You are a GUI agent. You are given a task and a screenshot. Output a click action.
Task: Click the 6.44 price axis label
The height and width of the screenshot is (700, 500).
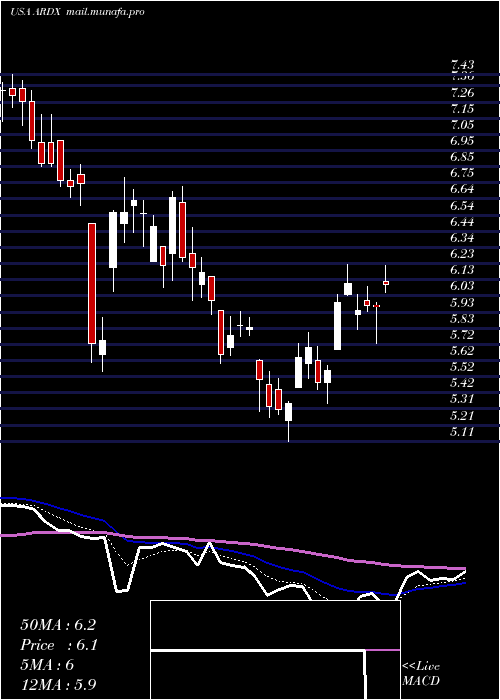coord(462,222)
